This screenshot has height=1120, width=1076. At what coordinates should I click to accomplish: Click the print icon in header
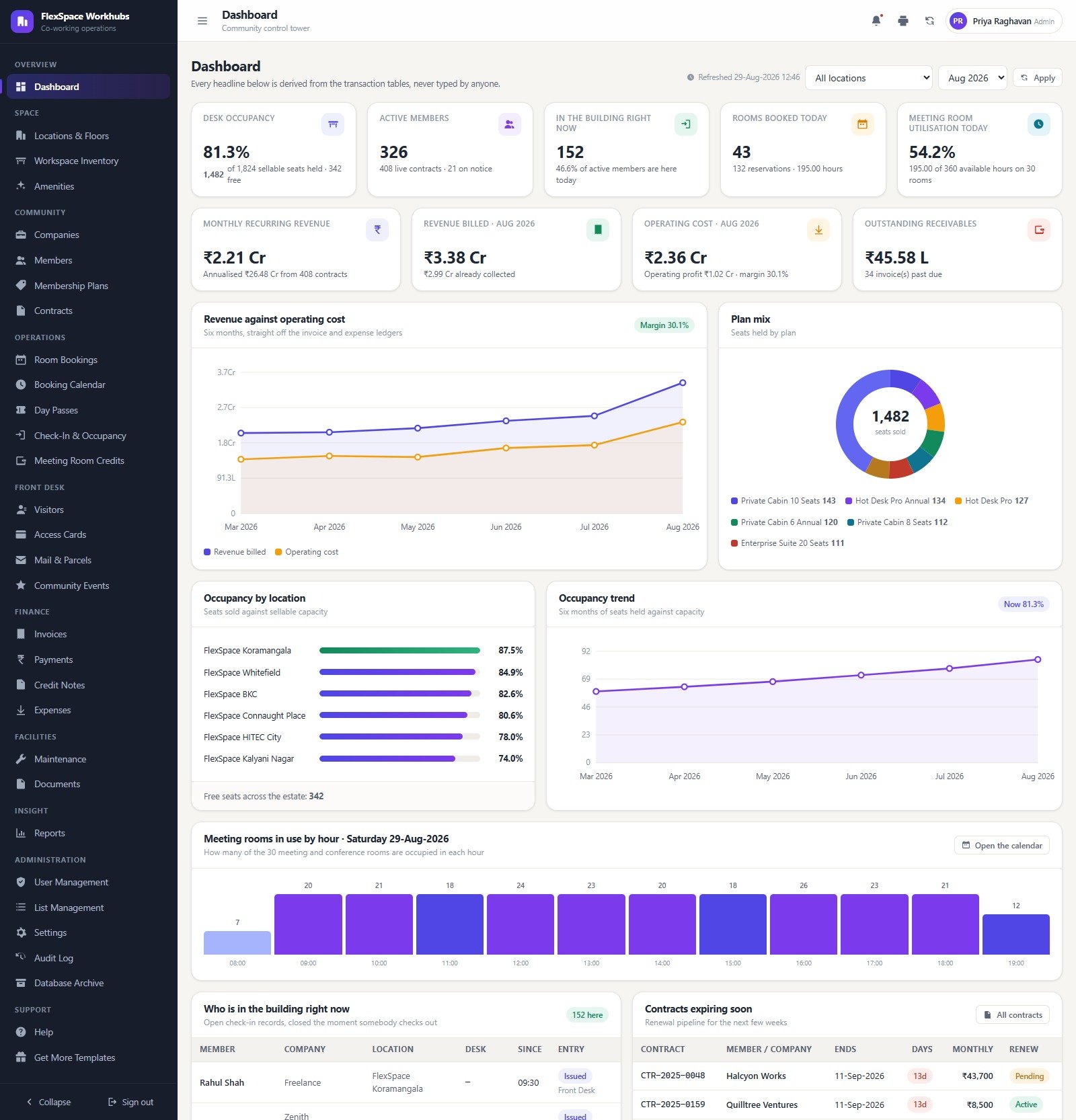pos(903,21)
